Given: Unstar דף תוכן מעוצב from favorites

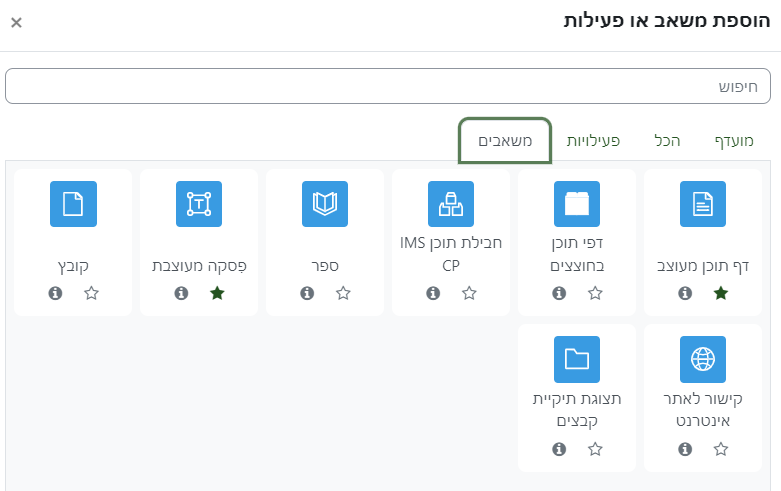Looking at the screenshot, I should point(721,293).
